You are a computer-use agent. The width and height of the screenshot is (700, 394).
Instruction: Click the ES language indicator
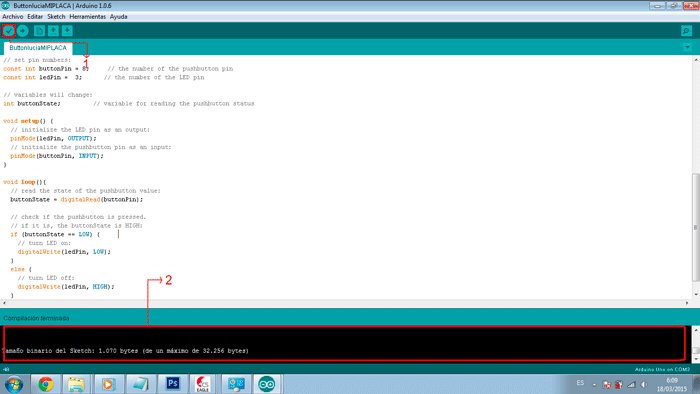click(x=580, y=383)
